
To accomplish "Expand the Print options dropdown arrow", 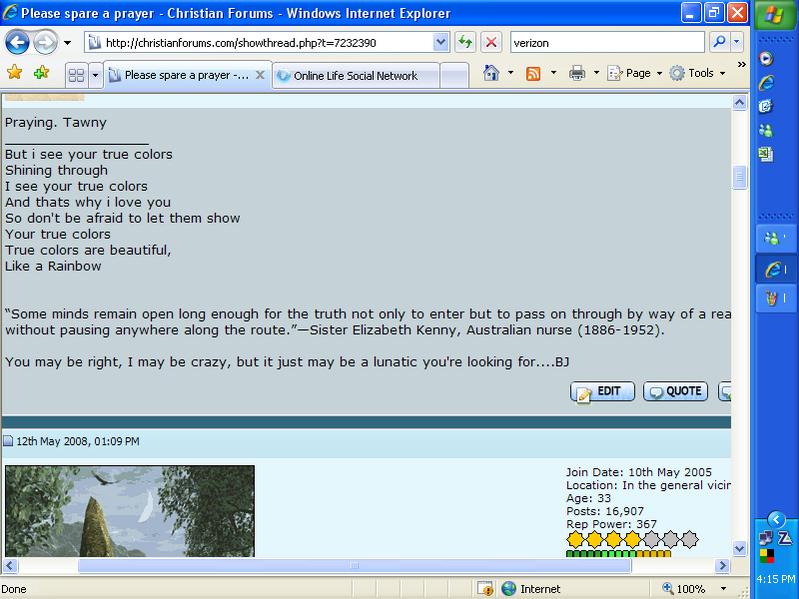I will tap(596, 73).
